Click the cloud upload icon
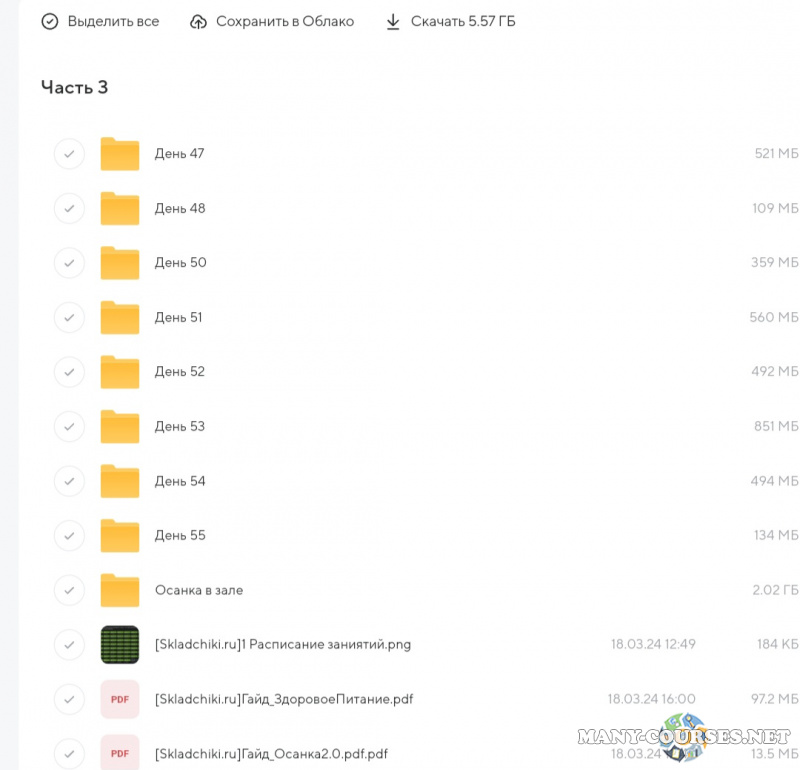Screen dimensions: 800x770 198,22
